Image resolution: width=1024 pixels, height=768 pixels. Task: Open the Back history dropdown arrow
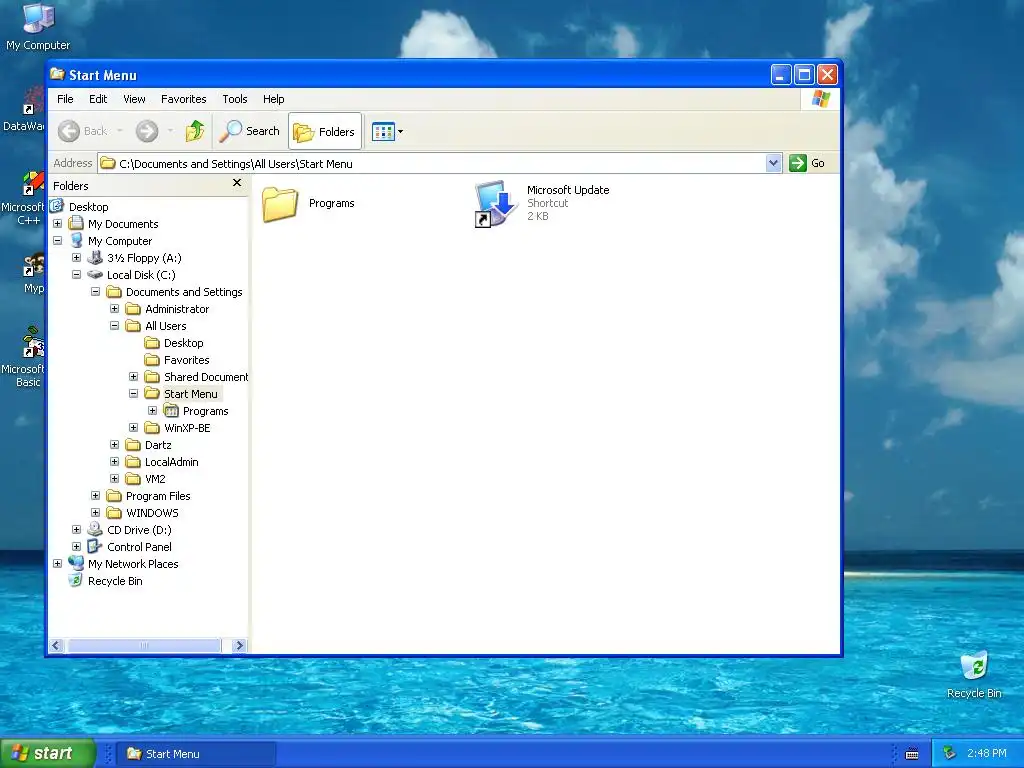[120, 131]
